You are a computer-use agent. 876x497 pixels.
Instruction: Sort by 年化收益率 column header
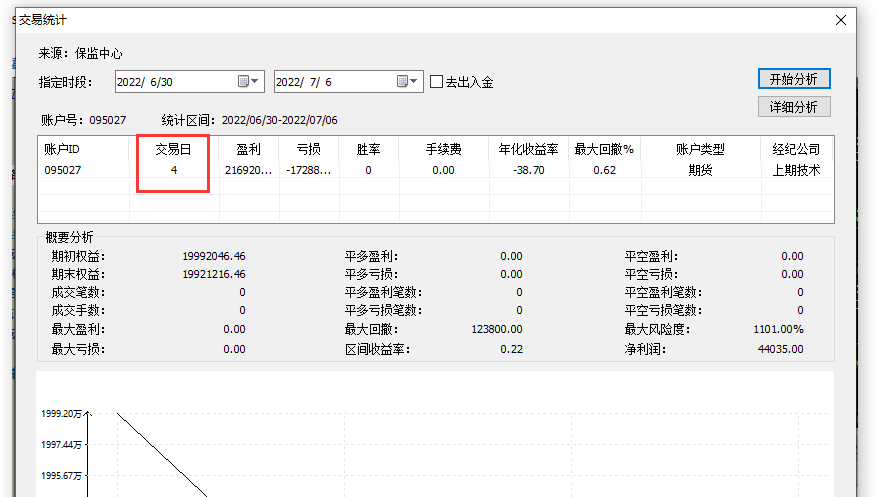529,149
